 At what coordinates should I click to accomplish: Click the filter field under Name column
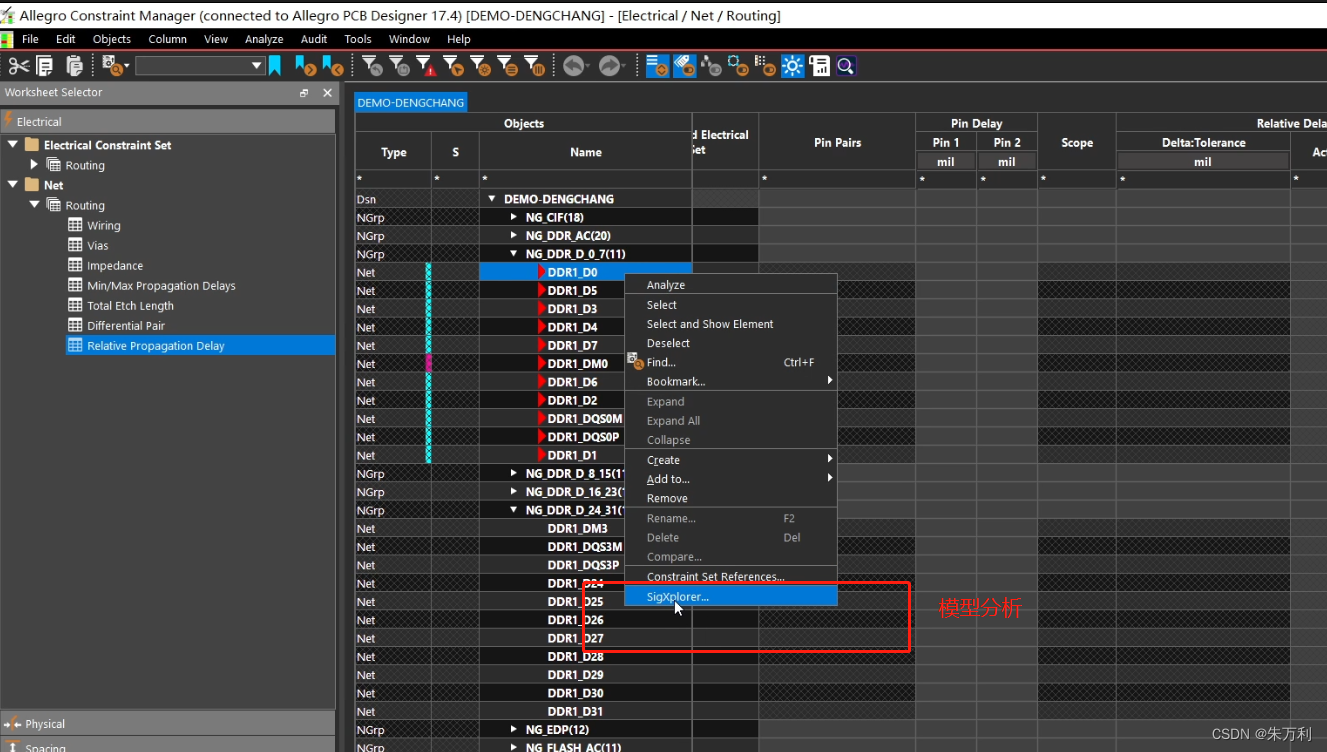(x=585, y=180)
